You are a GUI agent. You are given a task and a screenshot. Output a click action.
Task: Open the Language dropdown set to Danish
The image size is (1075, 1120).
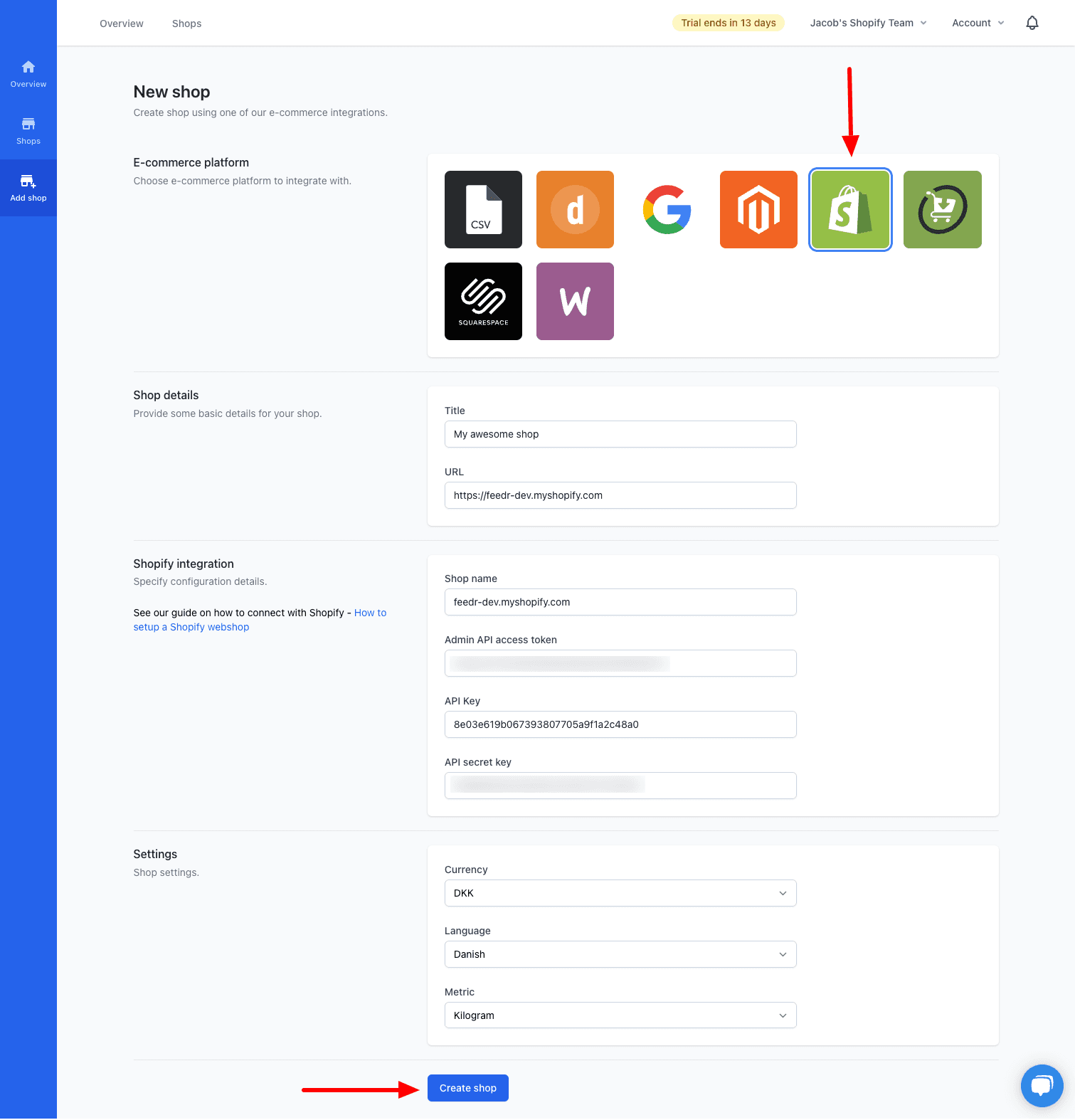pyautogui.click(x=620, y=954)
